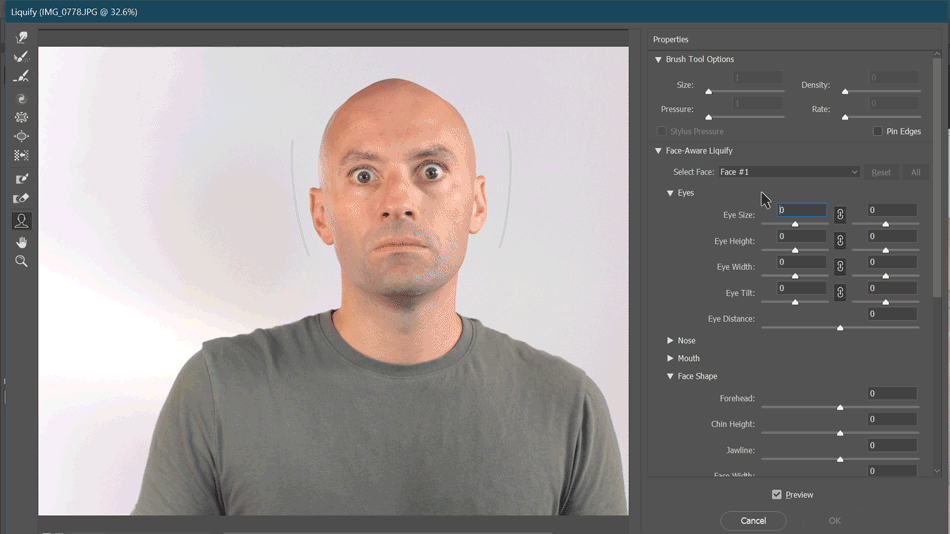This screenshot has height=534, width=950.
Task: Toggle the Stylus Pressure checkbox
Action: pos(662,131)
